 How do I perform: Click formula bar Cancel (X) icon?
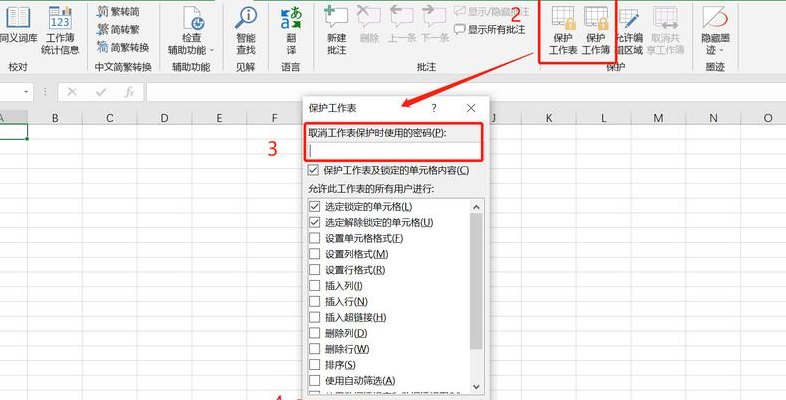pyautogui.click(x=72, y=92)
